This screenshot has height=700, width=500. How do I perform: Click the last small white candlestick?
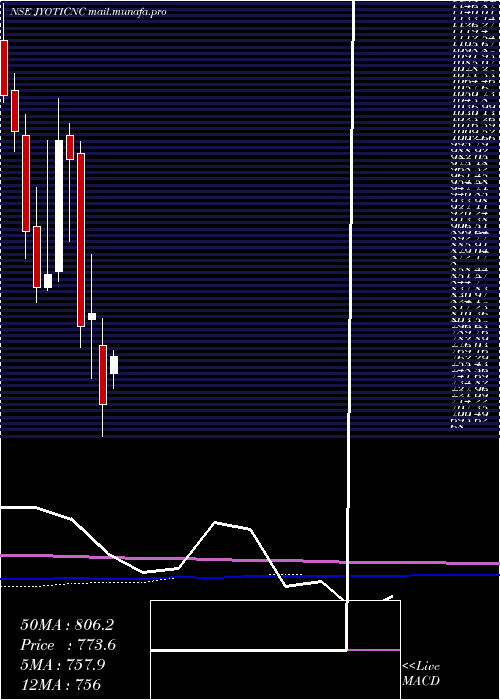tap(114, 365)
